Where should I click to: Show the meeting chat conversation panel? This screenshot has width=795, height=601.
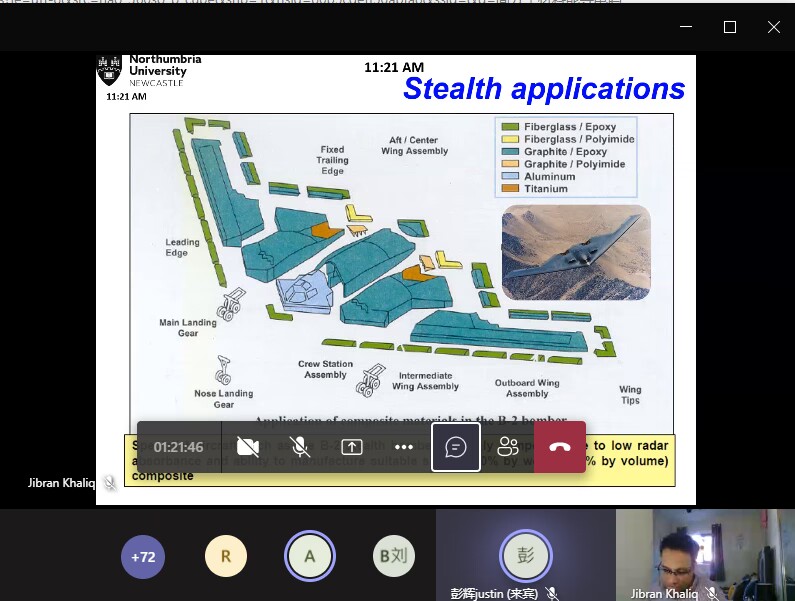(x=456, y=447)
